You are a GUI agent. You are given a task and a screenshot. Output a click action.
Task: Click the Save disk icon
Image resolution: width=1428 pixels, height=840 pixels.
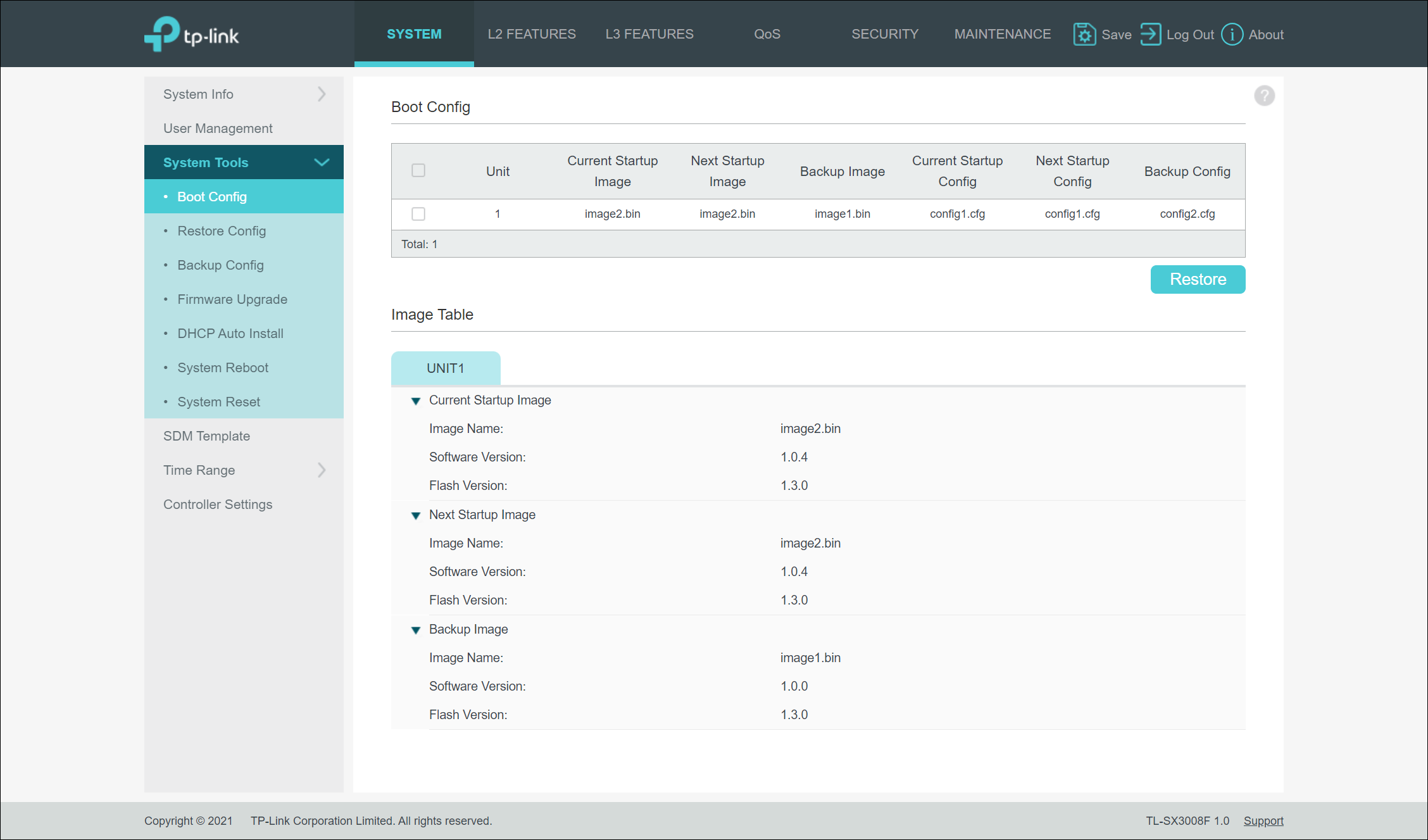tap(1084, 34)
